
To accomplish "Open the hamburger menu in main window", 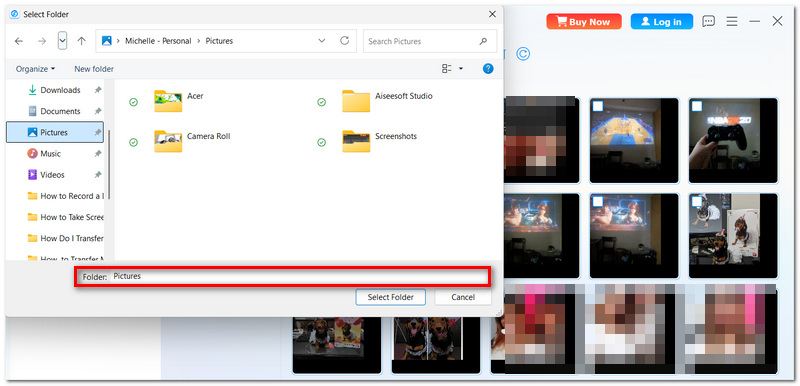I will tap(732, 21).
